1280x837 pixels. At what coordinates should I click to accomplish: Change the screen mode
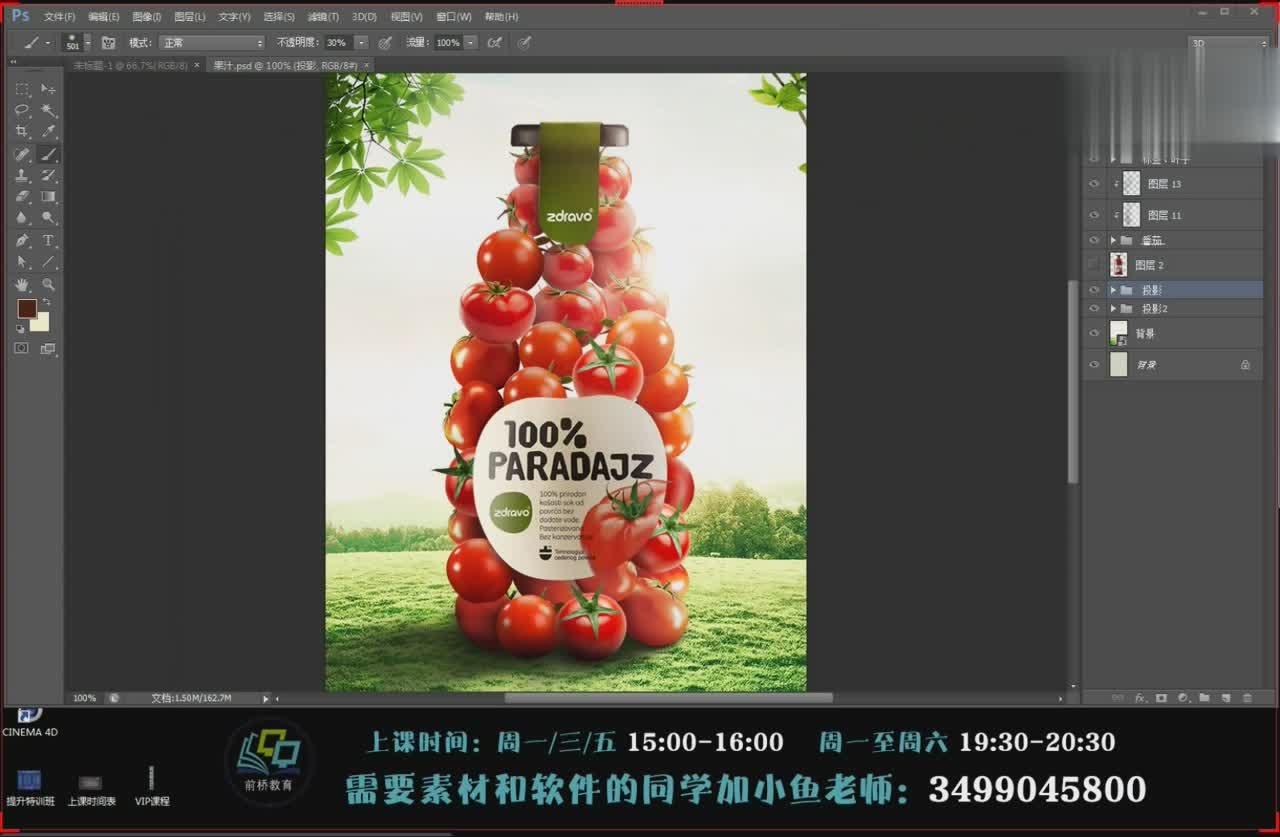point(47,348)
